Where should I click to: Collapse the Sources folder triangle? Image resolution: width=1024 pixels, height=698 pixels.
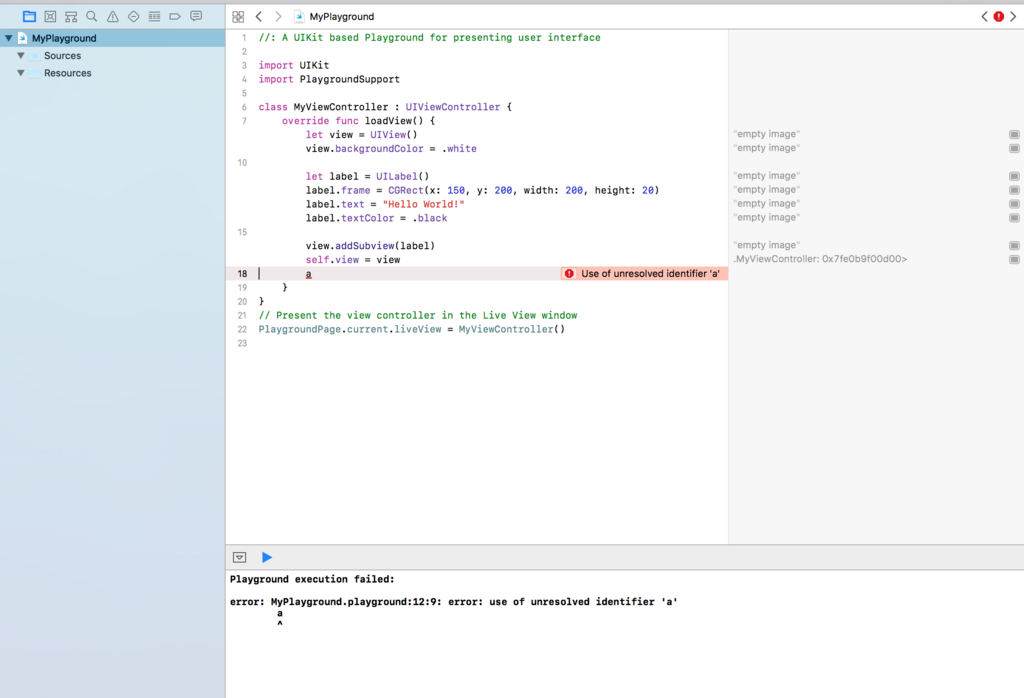[21, 56]
